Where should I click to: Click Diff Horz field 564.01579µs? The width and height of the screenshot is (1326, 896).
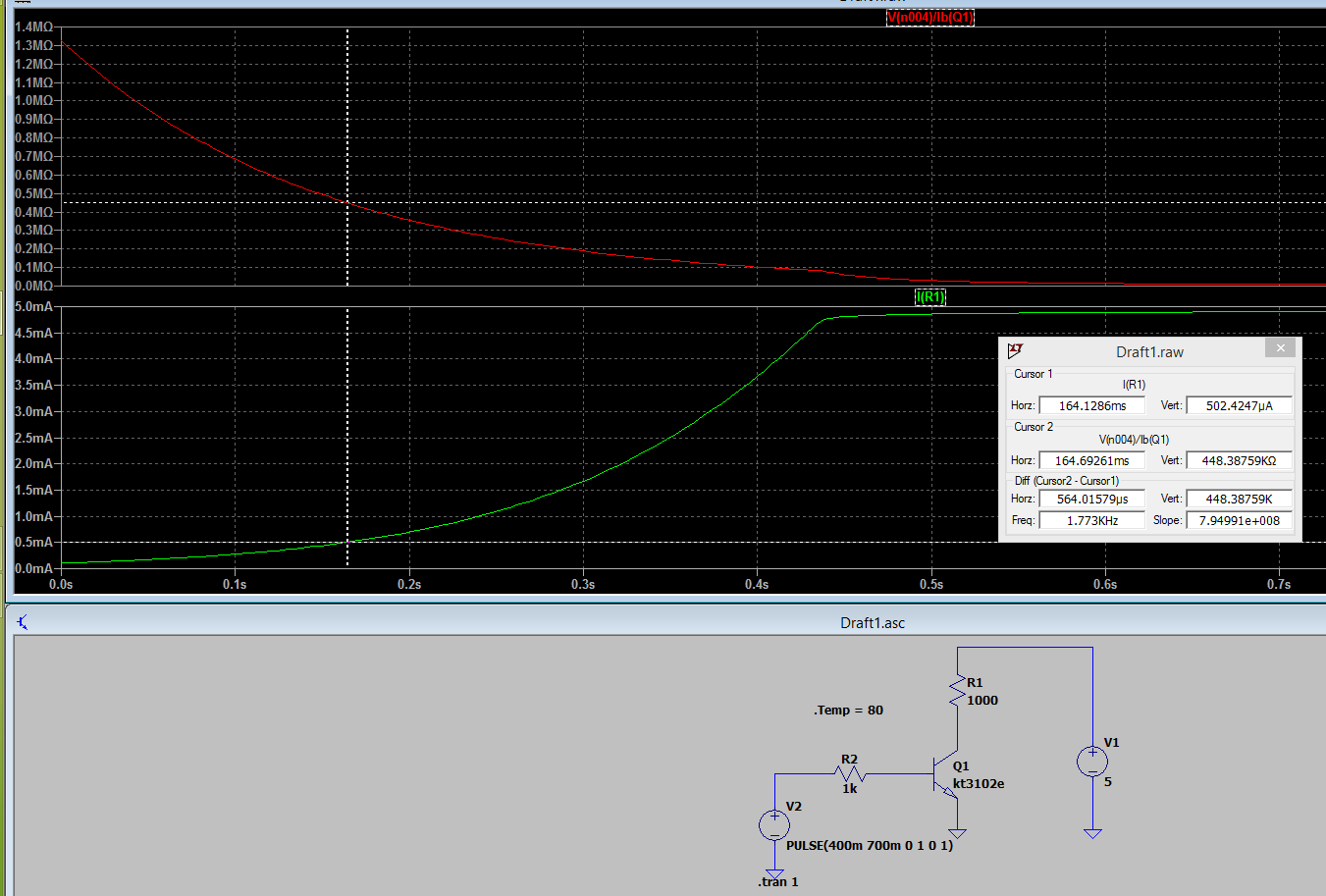[1091, 499]
